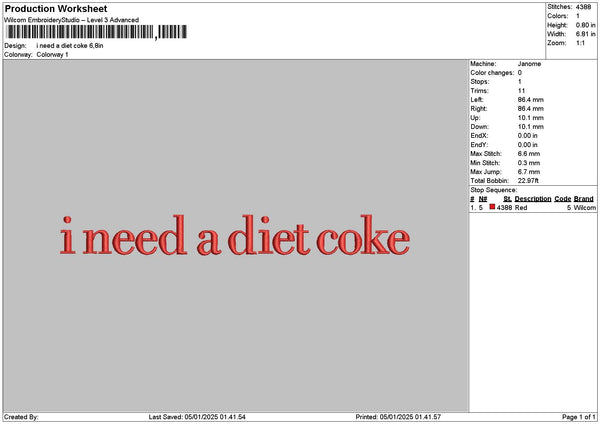Click the 'Colors:' label in header
The height and width of the screenshot is (424, 600).
coord(558,16)
